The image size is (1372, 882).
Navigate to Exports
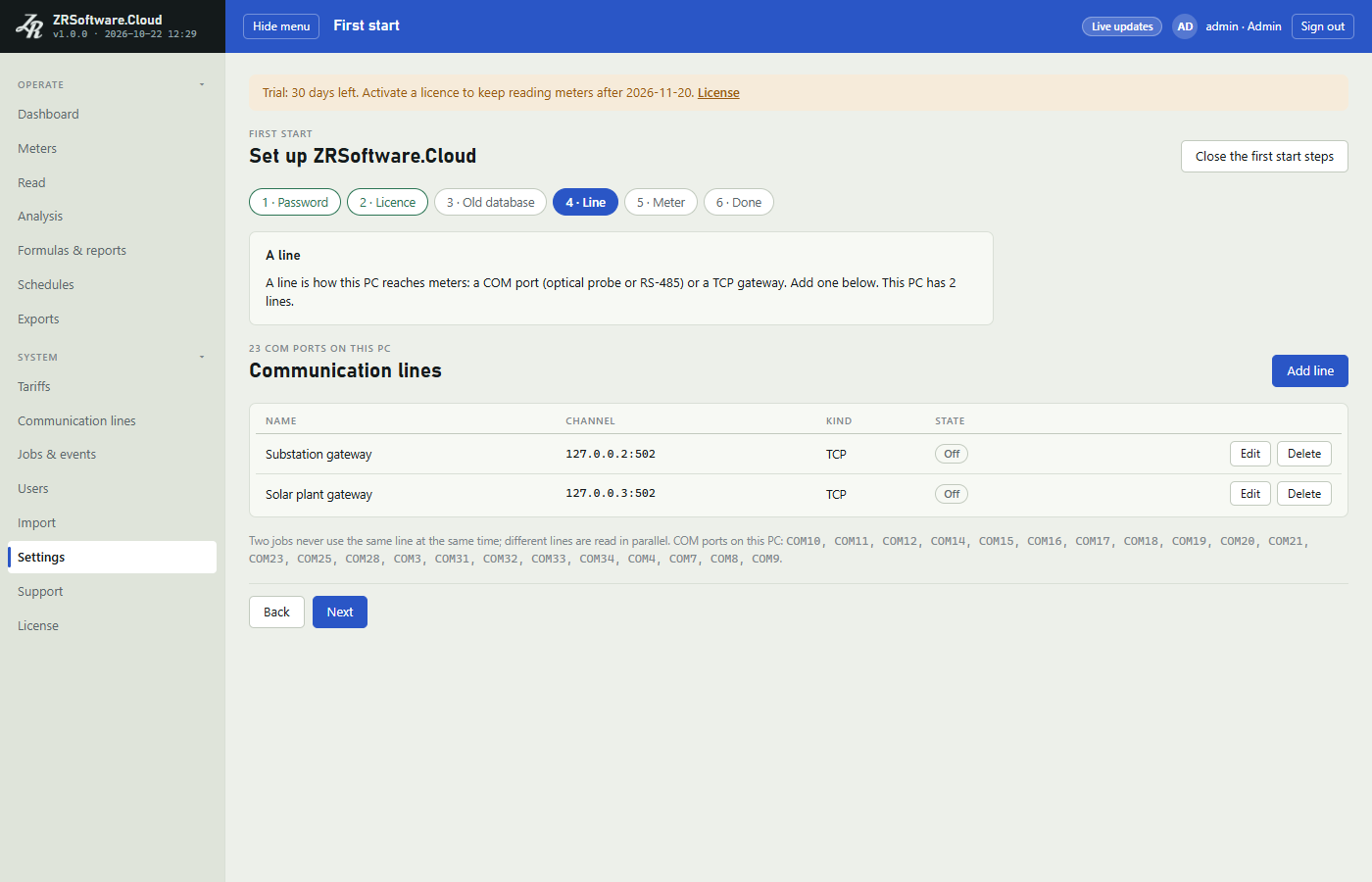[112, 319]
